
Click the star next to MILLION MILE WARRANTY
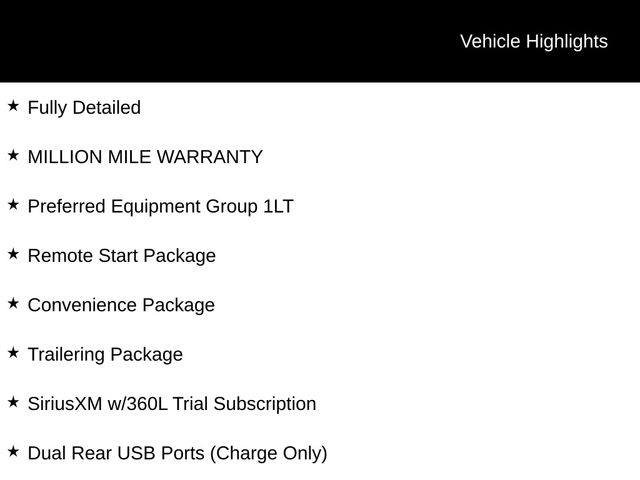(x=13, y=155)
